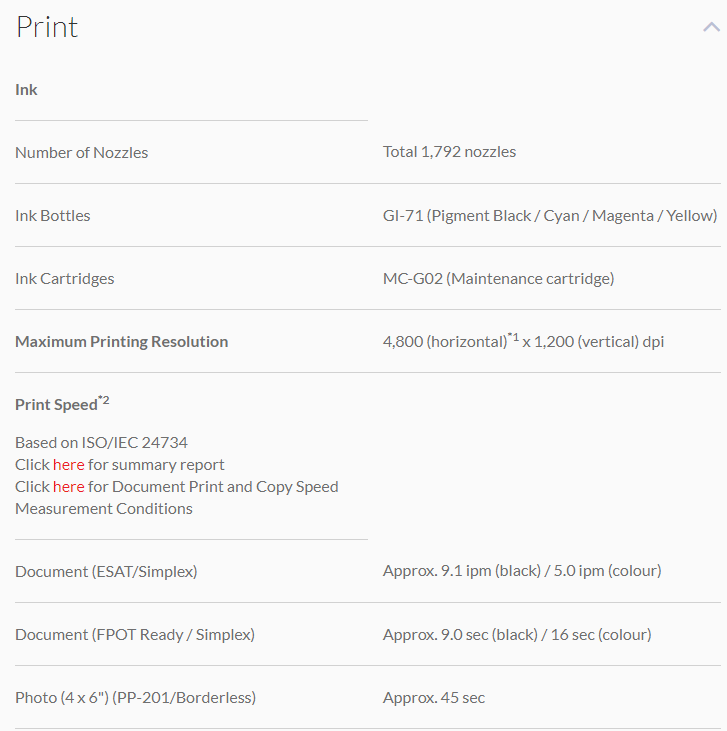Click the GI-71 ink bottles value
The width and height of the screenshot is (727, 731).
549,216
